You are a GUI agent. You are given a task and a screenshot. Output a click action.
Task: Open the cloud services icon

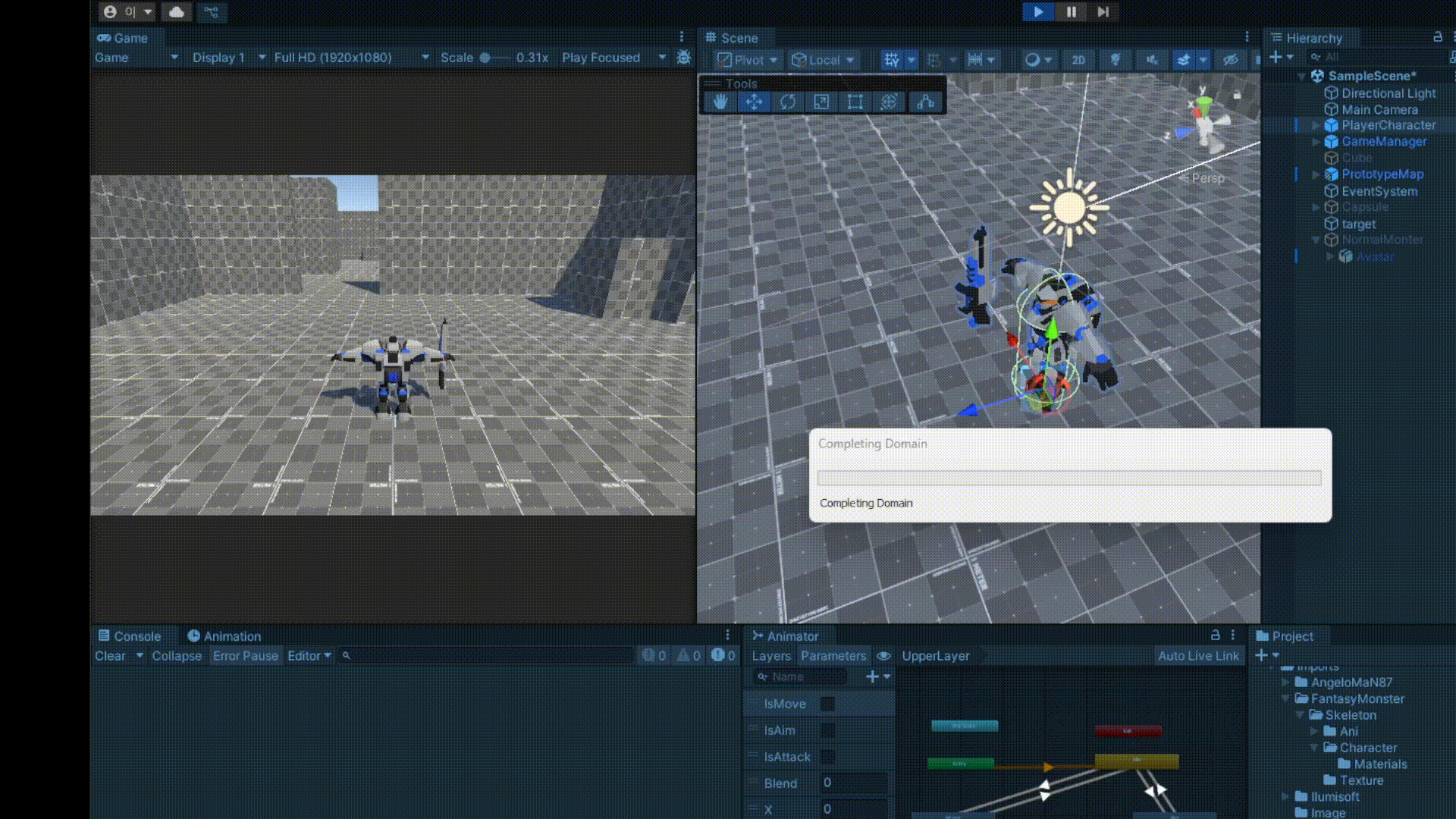click(x=176, y=11)
